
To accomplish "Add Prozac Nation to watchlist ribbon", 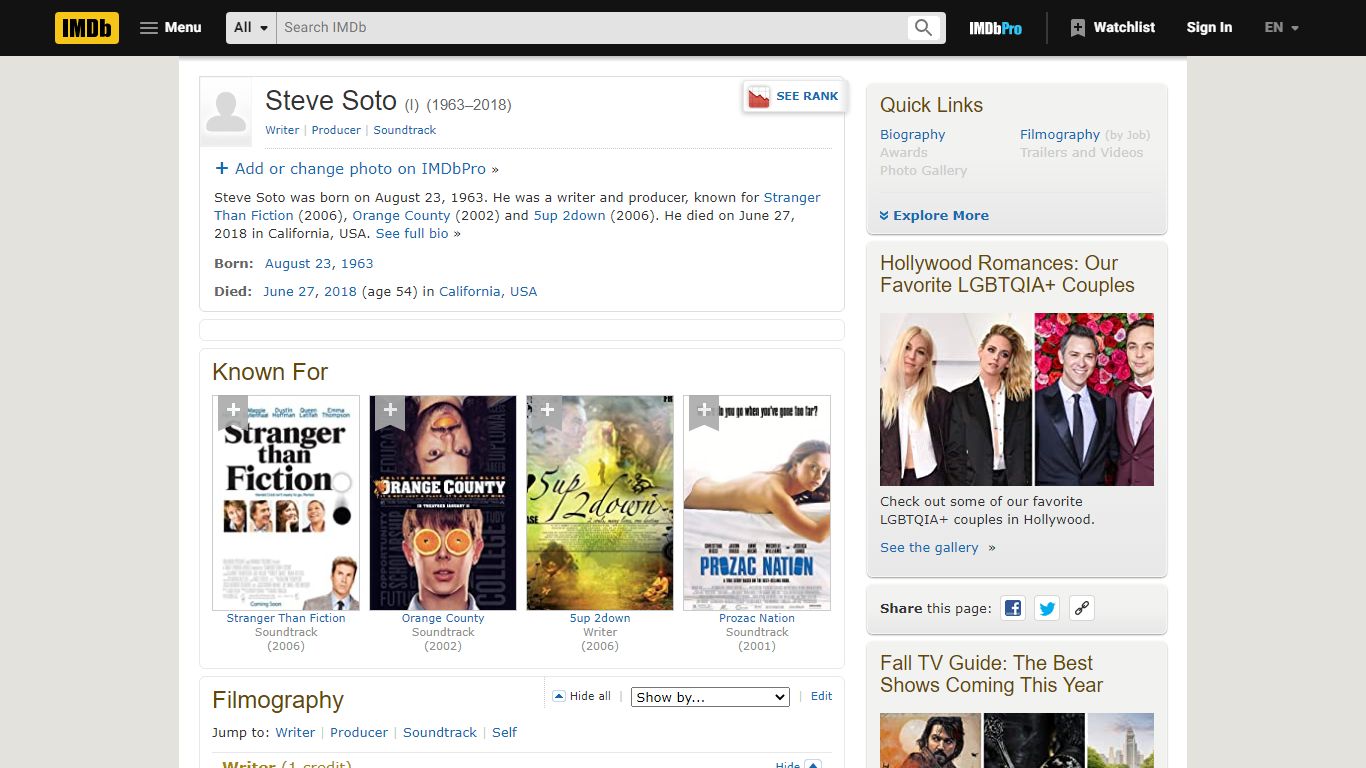I will (704, 411).
